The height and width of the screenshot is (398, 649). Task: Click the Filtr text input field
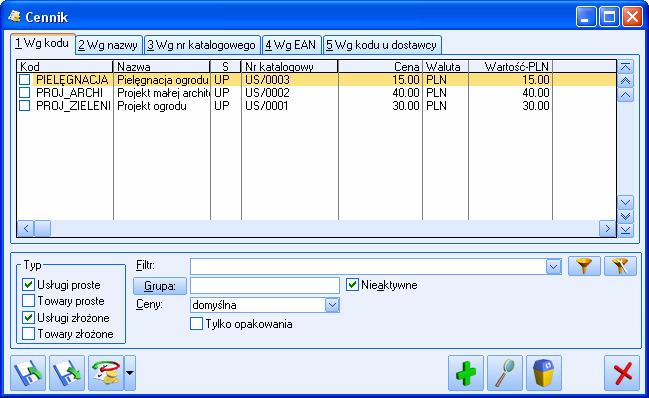click(368, 267)
